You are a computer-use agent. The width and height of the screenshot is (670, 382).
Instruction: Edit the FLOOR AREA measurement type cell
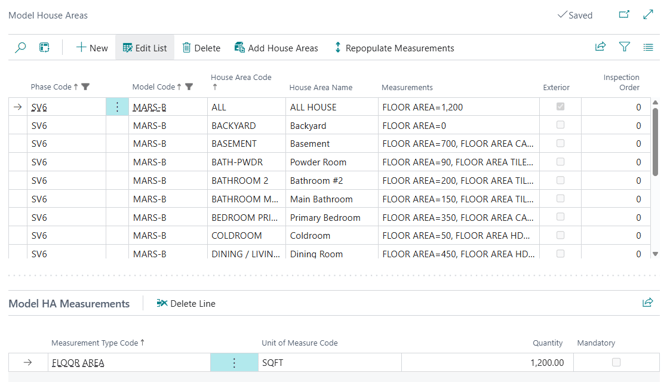[x=129, y=362]
